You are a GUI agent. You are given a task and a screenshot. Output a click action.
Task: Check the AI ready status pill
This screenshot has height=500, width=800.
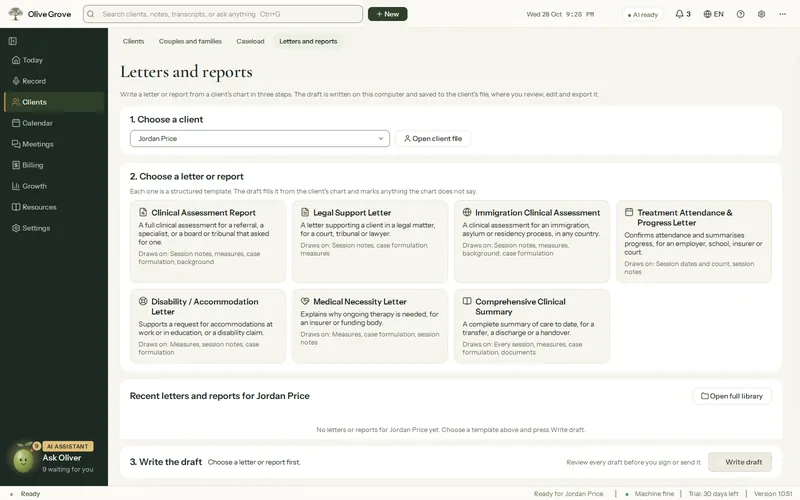(642, 14)
